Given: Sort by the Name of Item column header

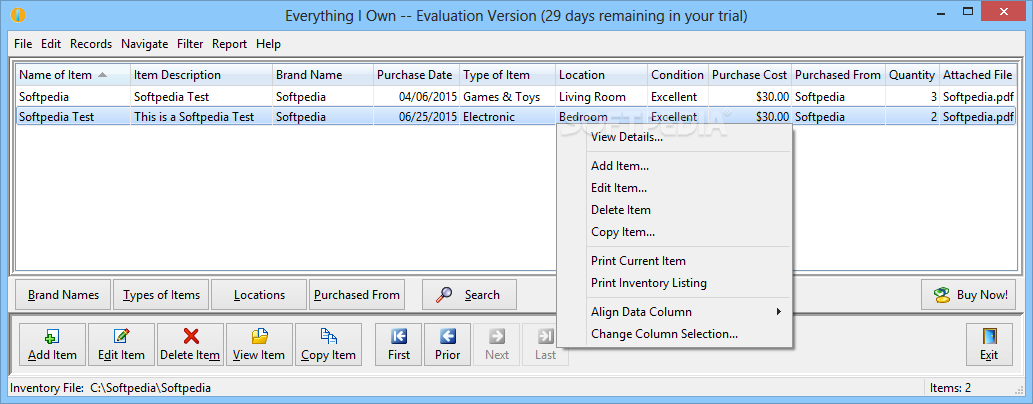Looking at the screenshot, I should pos(73,74).
